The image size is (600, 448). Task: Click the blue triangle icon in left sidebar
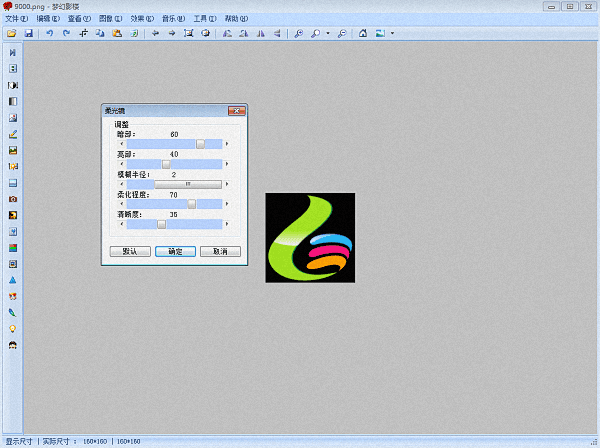coord(13,280)
